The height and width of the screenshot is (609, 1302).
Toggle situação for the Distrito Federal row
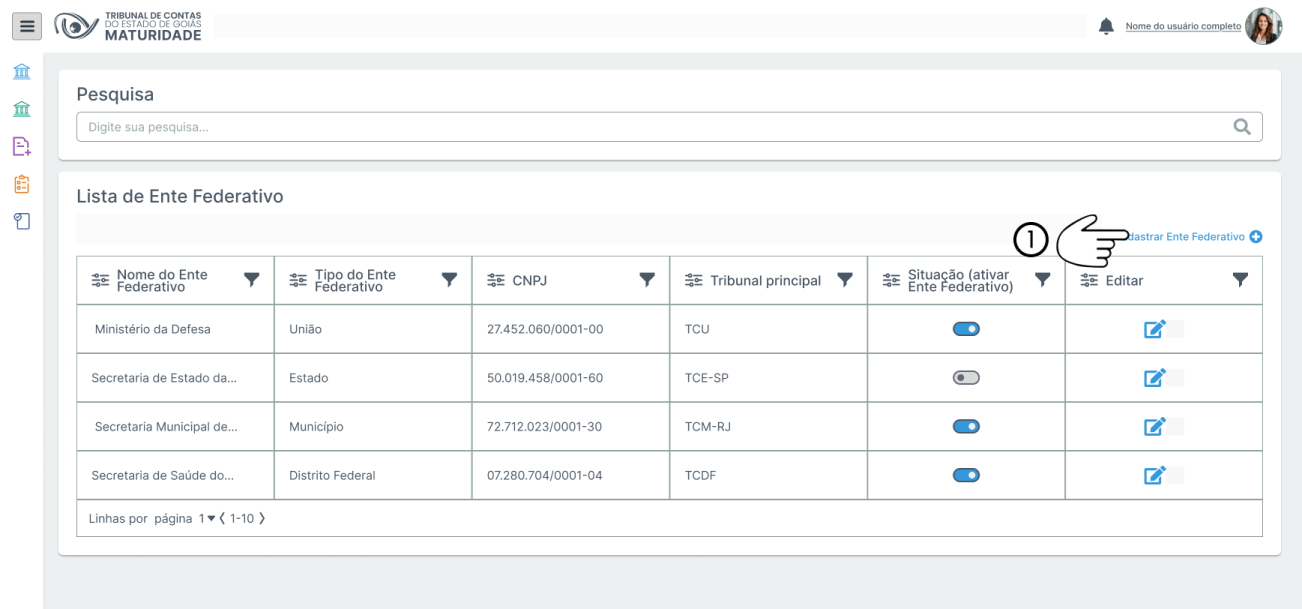[x=966, y=475]
